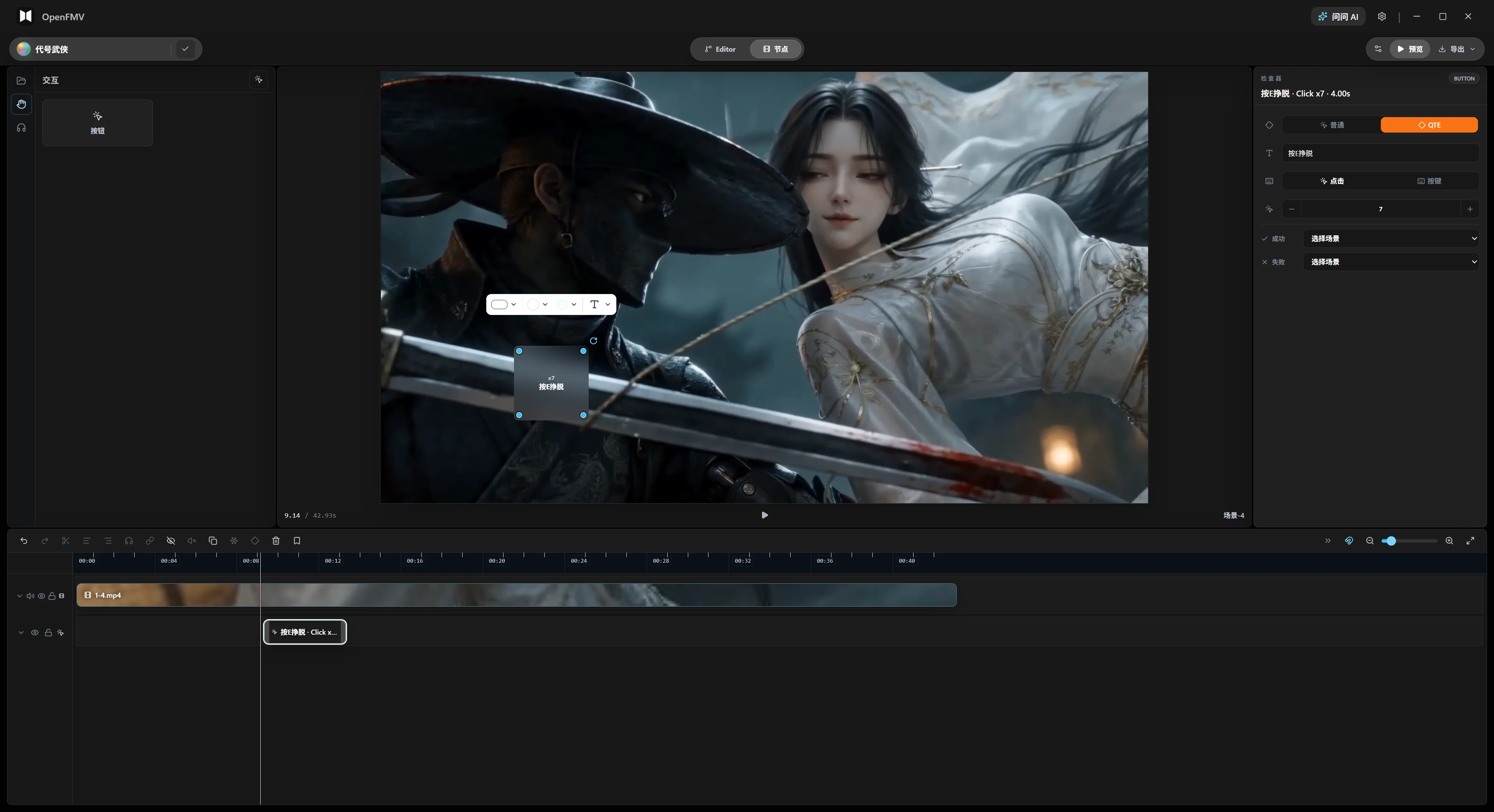Collapse the 1-4.mp4 video track
1494x812 pixels.
(19, 596)
